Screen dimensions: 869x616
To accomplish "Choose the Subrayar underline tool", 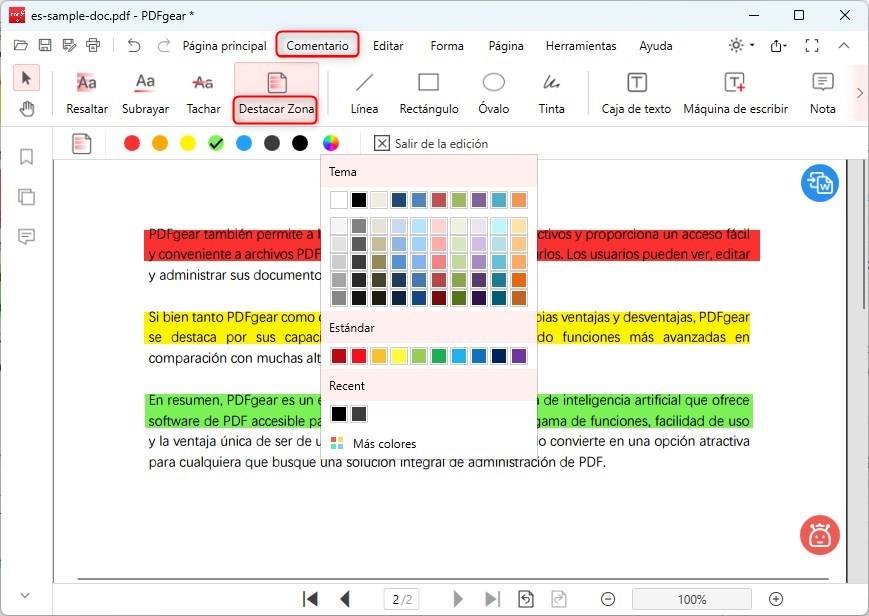I will point(145,93).
